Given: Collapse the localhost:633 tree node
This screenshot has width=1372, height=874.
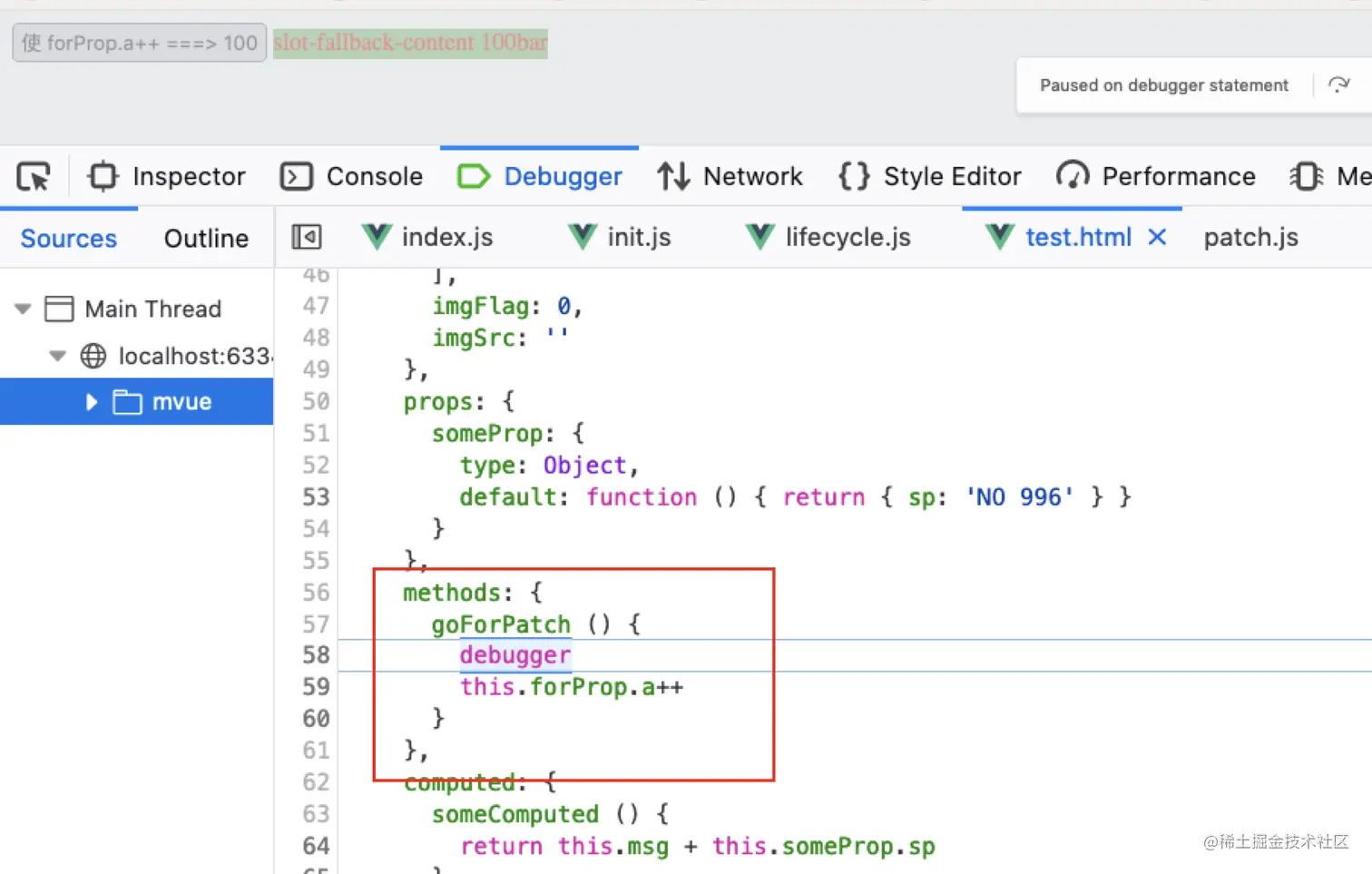Looking at the screenshot, I should [x=58, y=356].
